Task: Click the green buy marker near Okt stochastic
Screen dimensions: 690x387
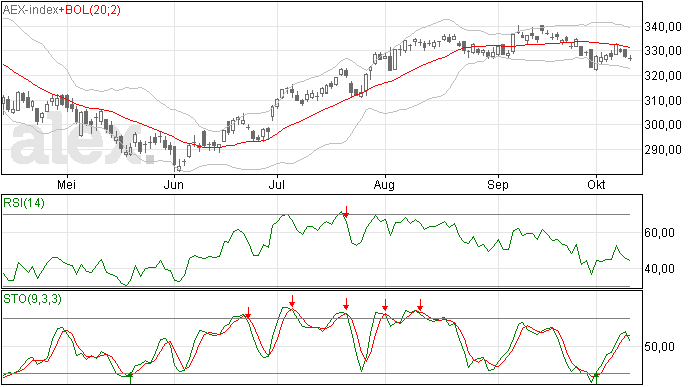Action: (596, 378)
